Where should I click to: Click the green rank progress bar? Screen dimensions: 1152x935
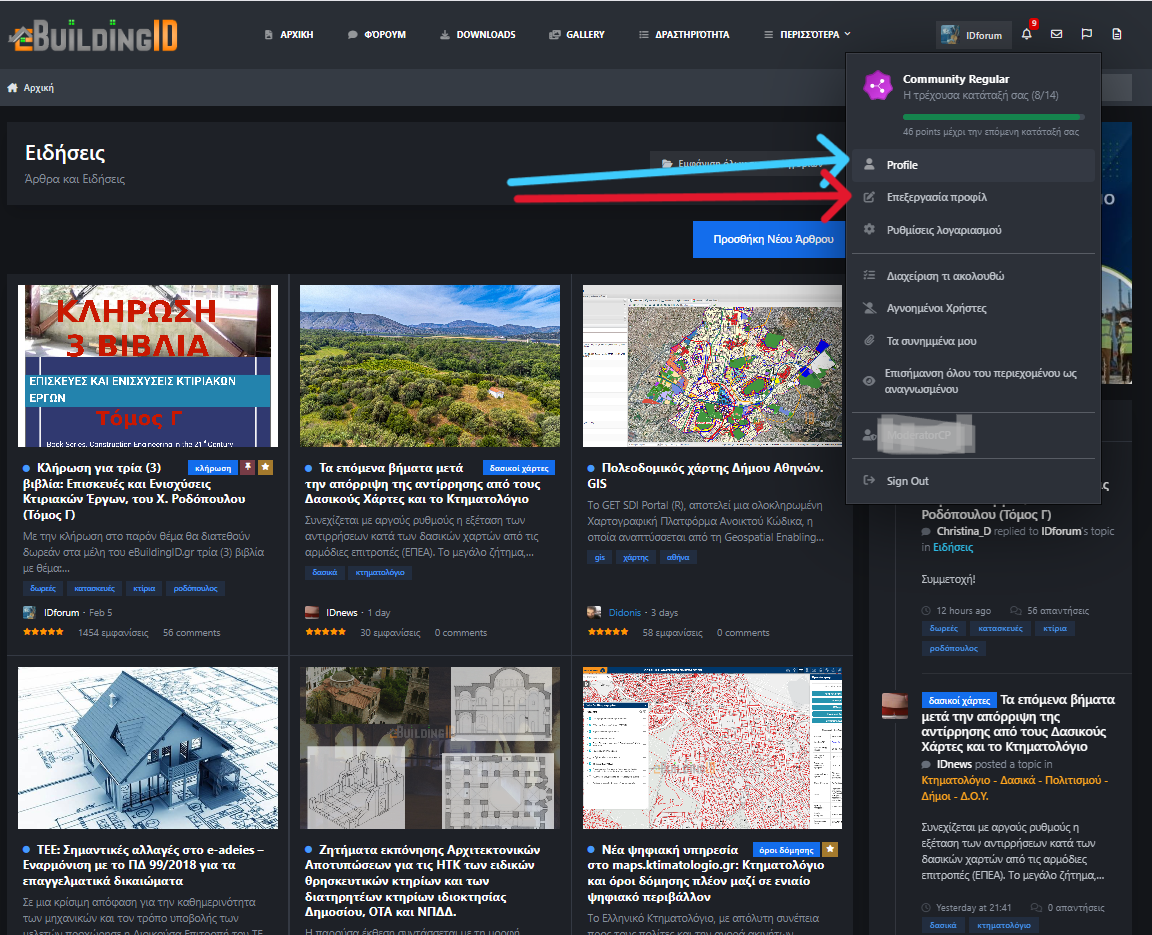(x=991, y=117)
